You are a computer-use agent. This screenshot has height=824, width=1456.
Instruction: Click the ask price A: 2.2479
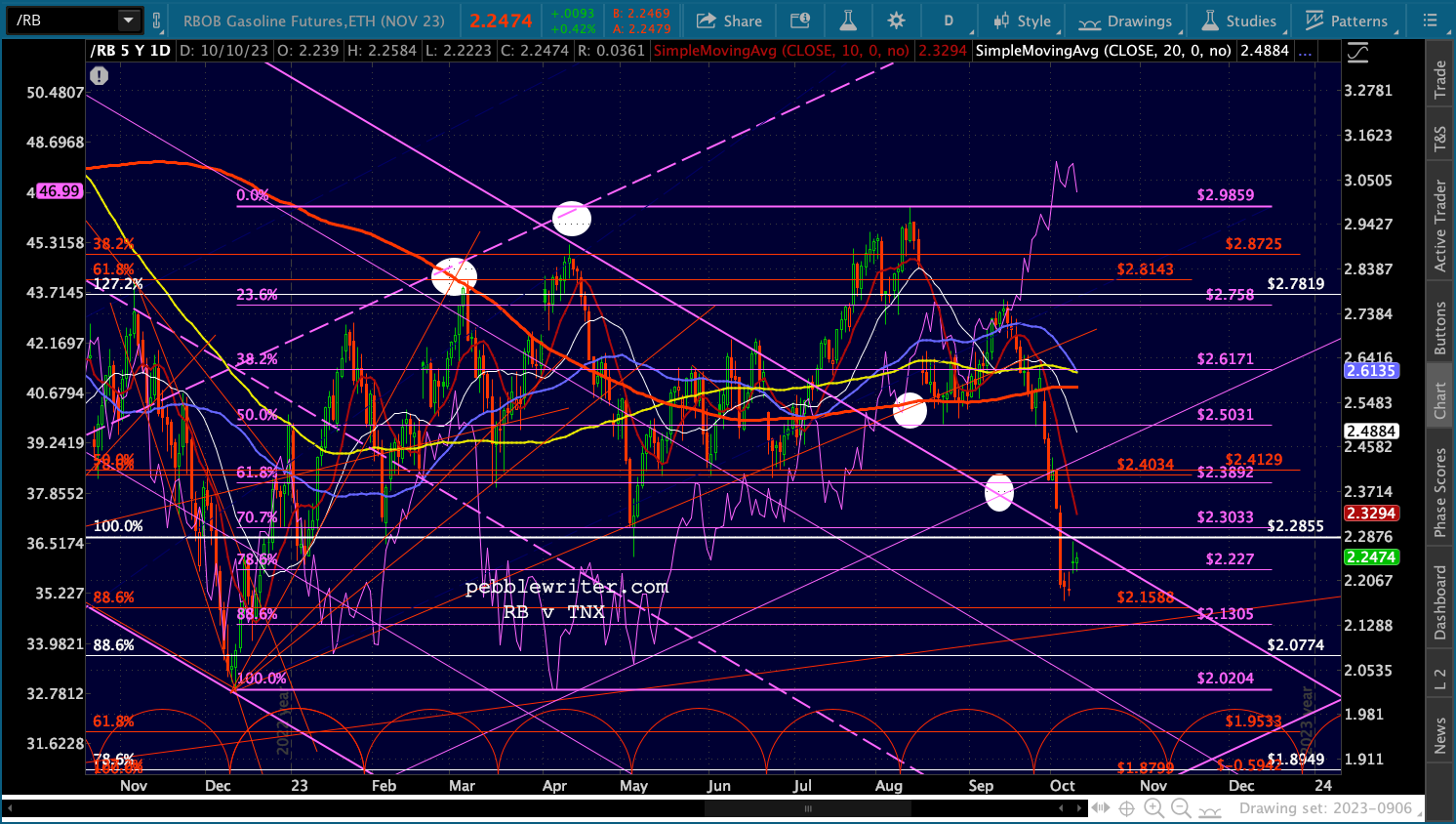tap(641, 28)
